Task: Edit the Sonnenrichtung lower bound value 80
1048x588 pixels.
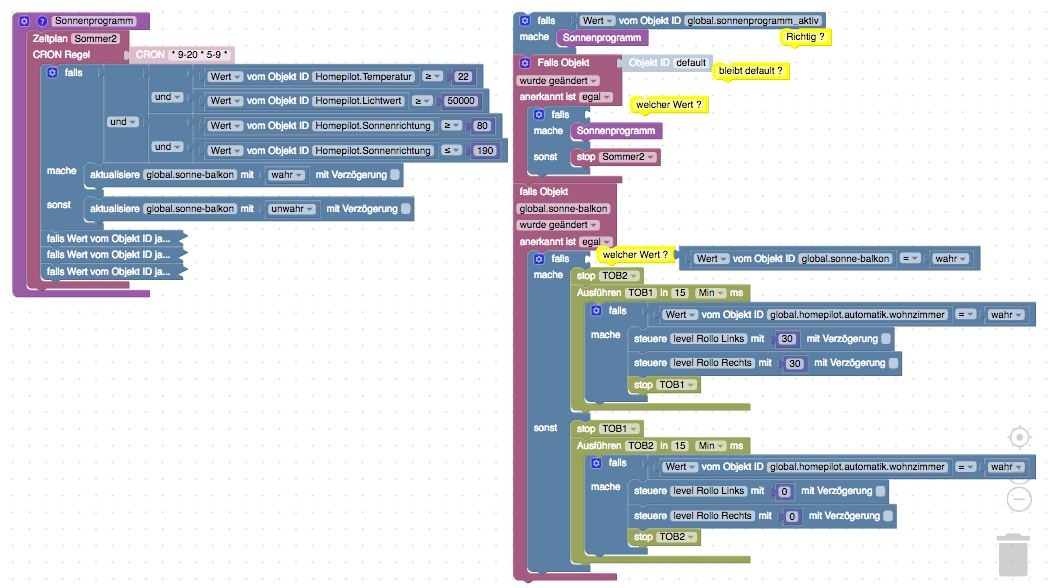Action: [x=482, y=126]
